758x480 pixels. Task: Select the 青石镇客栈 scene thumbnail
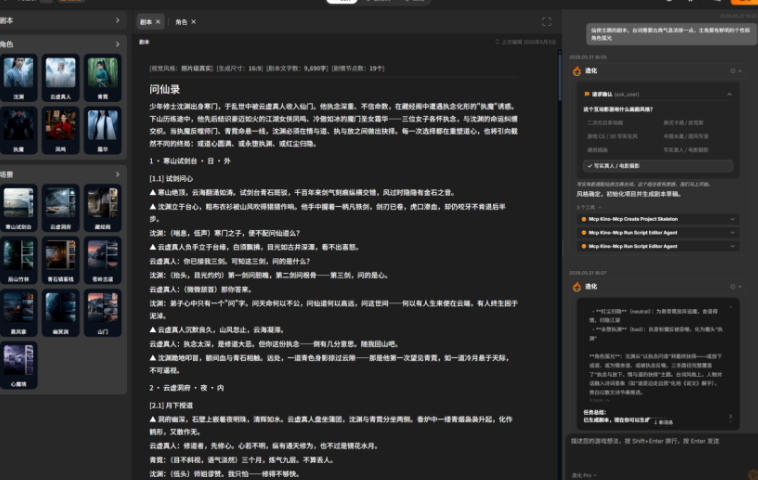(x=60, y=260)
